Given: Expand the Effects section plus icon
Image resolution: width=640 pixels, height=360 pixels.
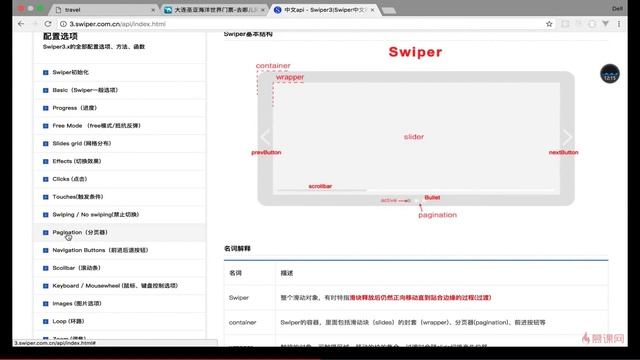Looking at the screenshot, I should tap(45, 162).
